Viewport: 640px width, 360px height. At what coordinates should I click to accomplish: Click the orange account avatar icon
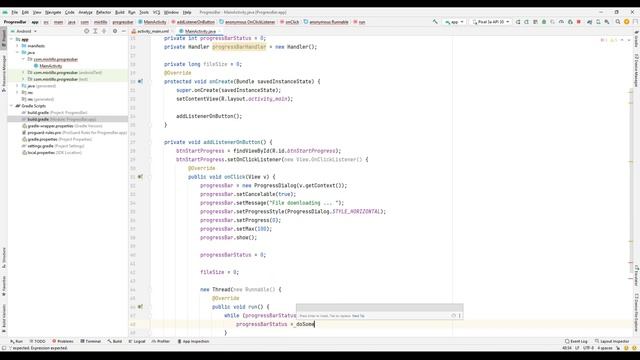627,22
